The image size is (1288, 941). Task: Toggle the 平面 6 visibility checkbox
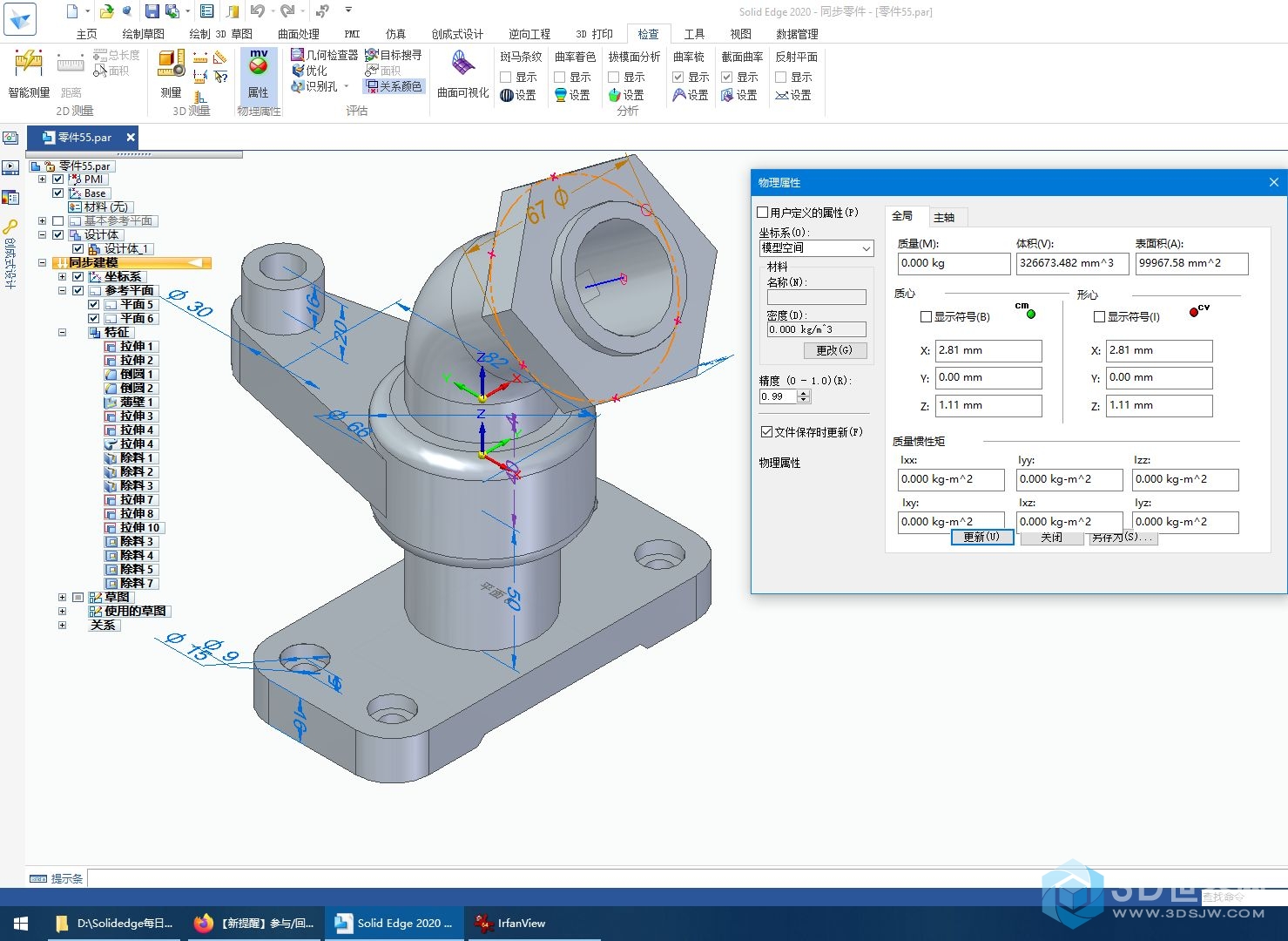pyautogui.click(x=94, y=318)
